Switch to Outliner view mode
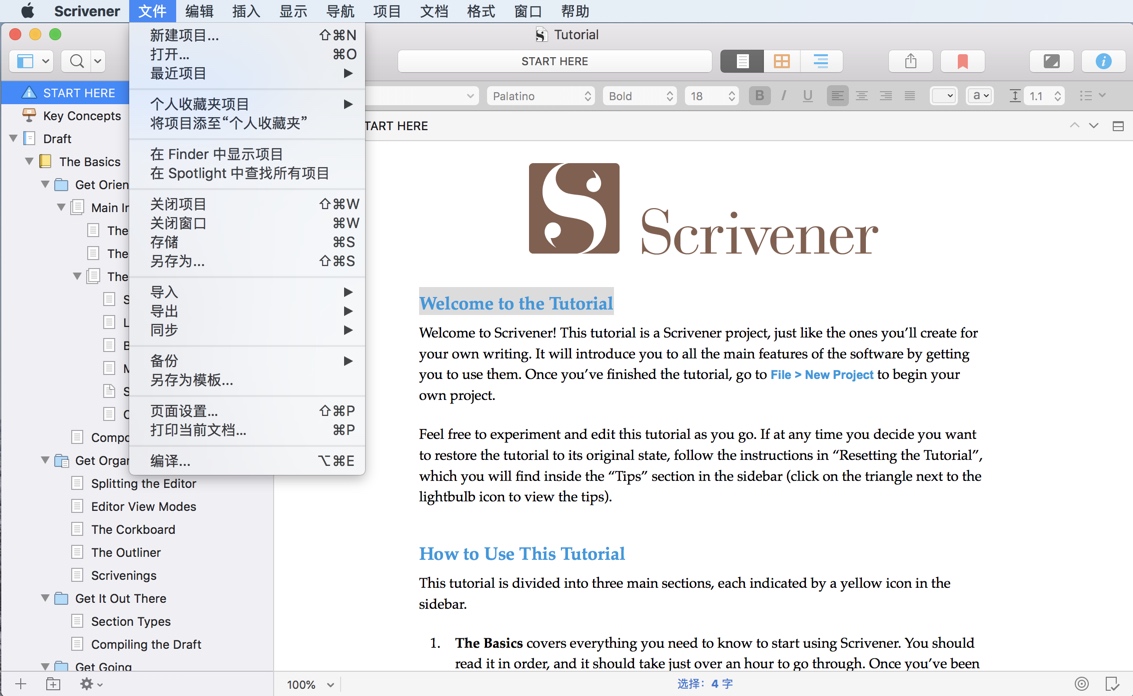 click(818, 61)
